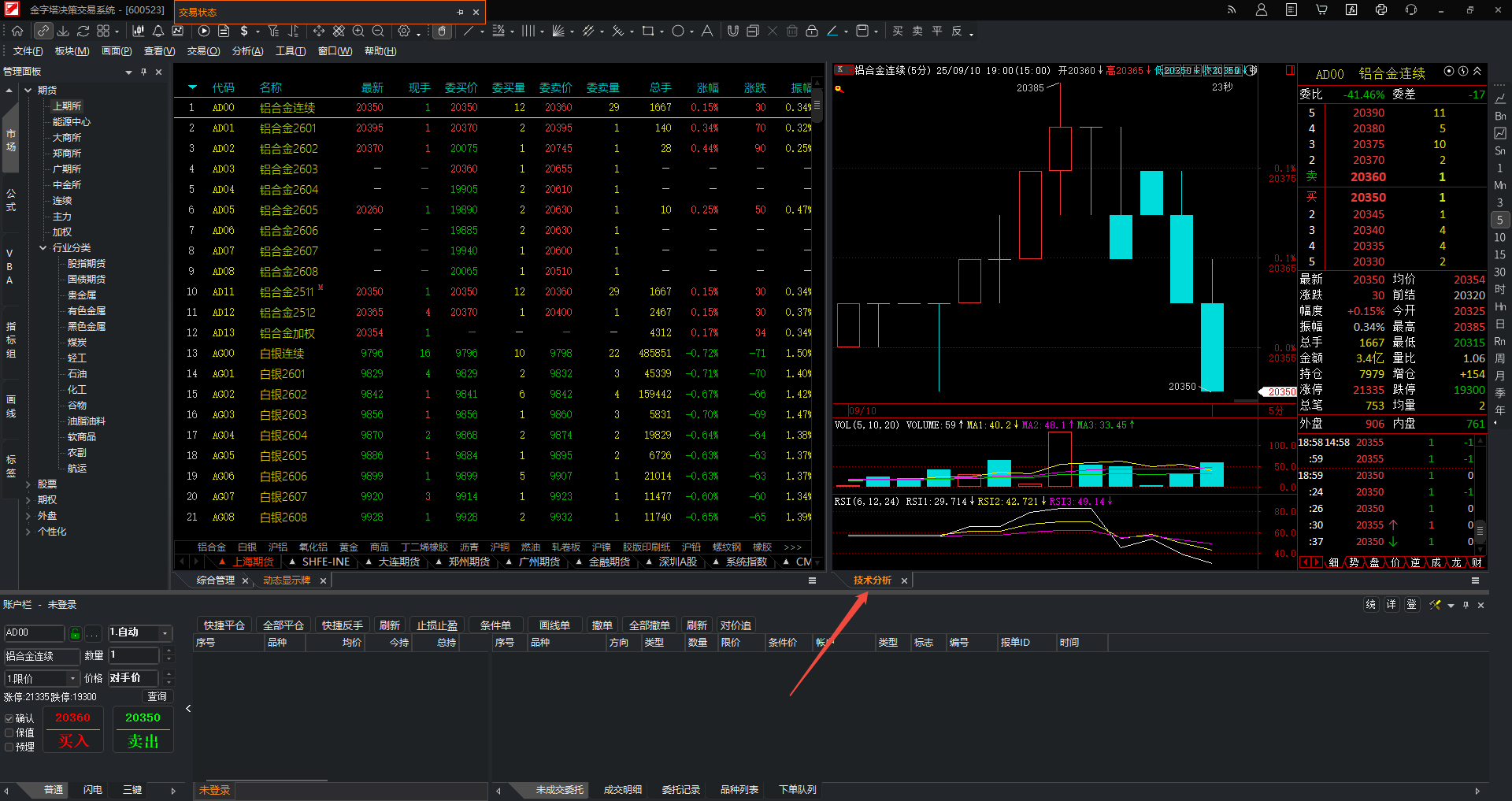Click the quantity up stepper arrow

[169, 651]
